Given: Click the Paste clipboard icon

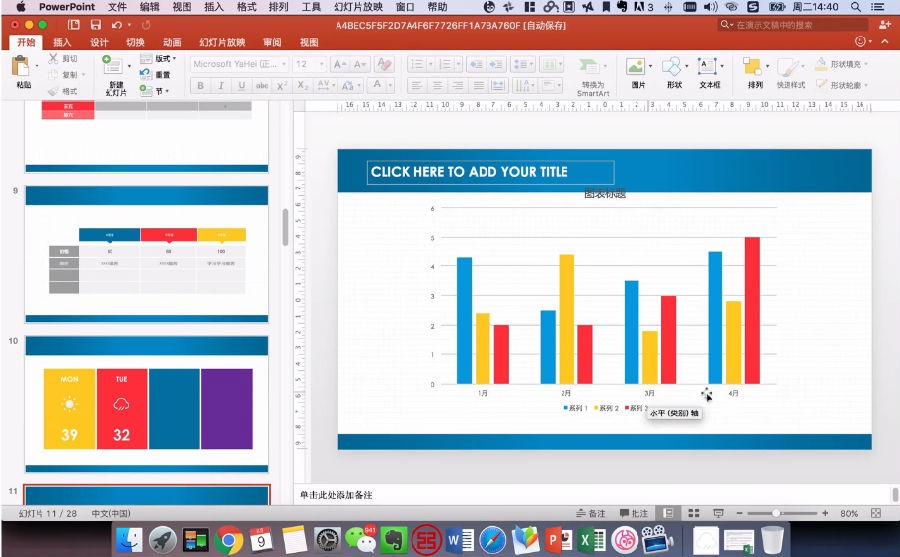Looking at the screenshot, I should coord(21,67).
